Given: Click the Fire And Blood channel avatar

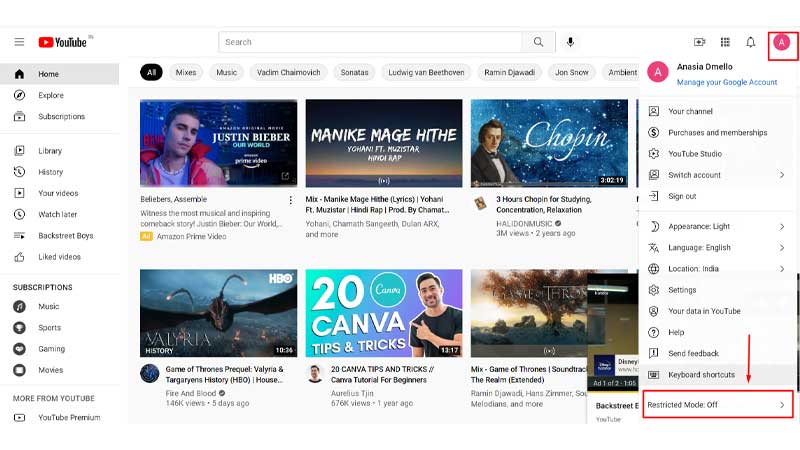Looking at the screenshot, I should coord(149,374).
